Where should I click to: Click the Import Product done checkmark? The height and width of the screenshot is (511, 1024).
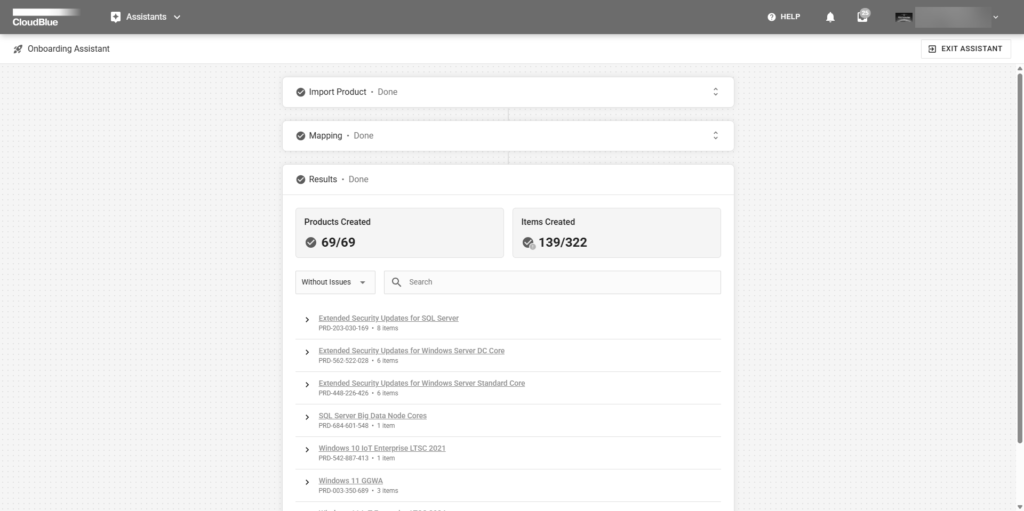coord(300,92)
